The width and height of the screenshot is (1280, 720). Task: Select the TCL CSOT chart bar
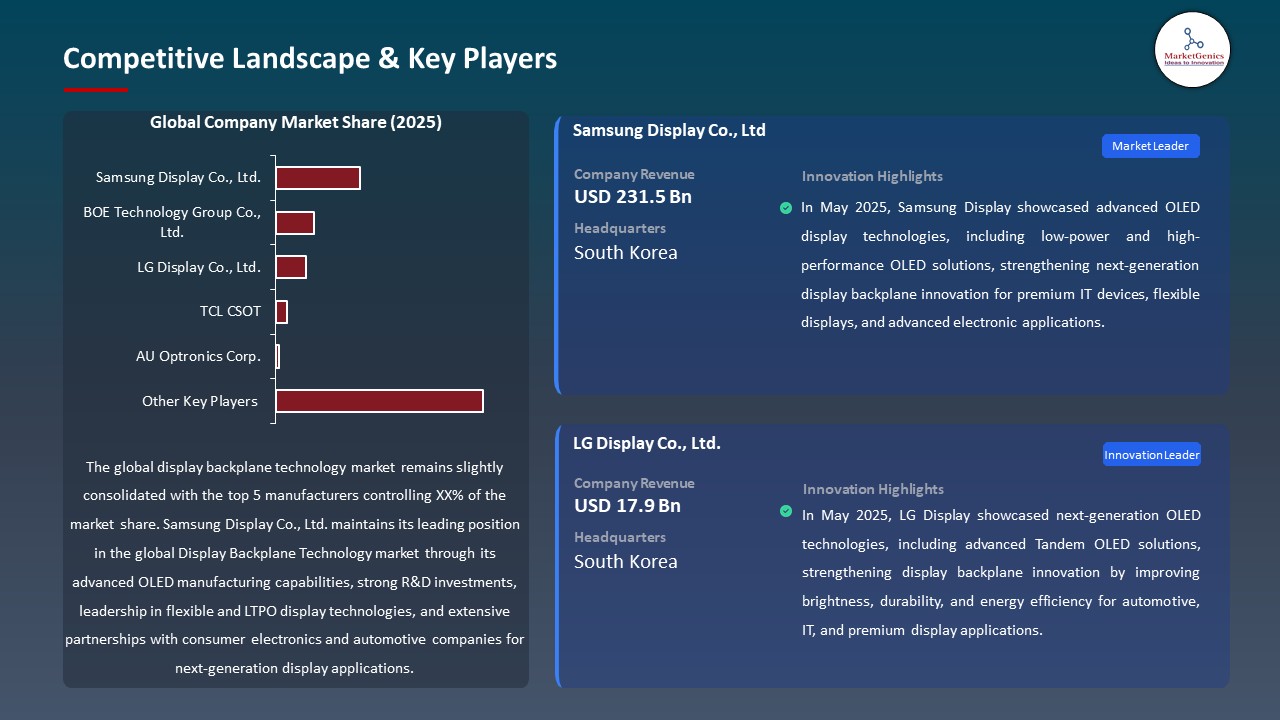(x=281, y=312)
